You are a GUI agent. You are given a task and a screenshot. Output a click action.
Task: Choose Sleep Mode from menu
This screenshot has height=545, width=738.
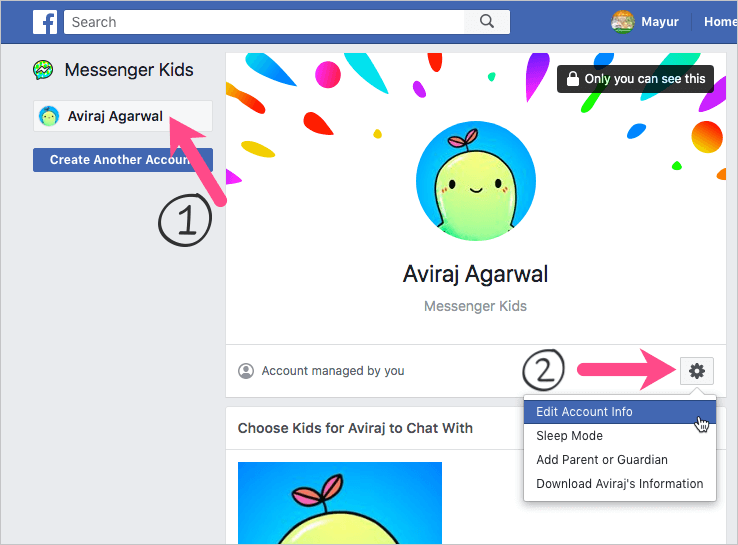[620, 436]
